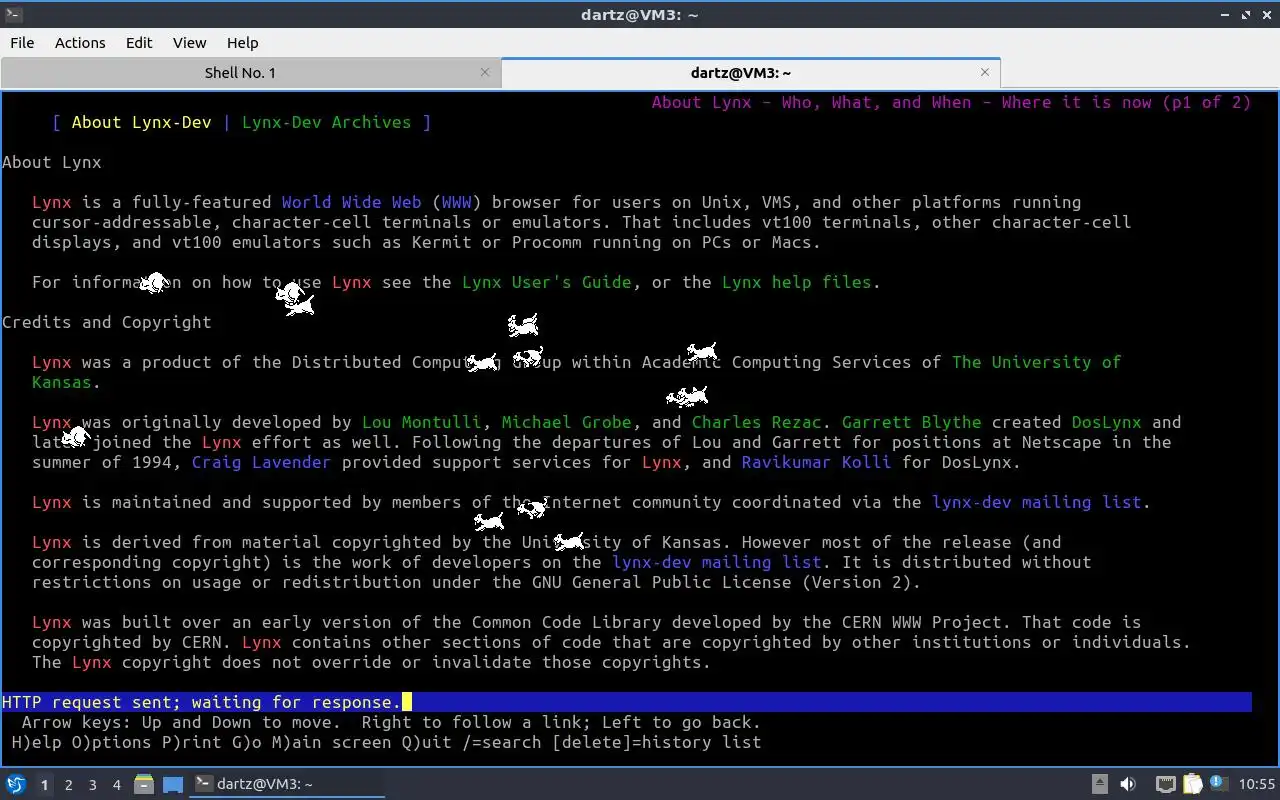The height and width of the screenshot is (800, 1280).
Task: Follow the Garrett Blythe link
Action: [x=911, y=422]
